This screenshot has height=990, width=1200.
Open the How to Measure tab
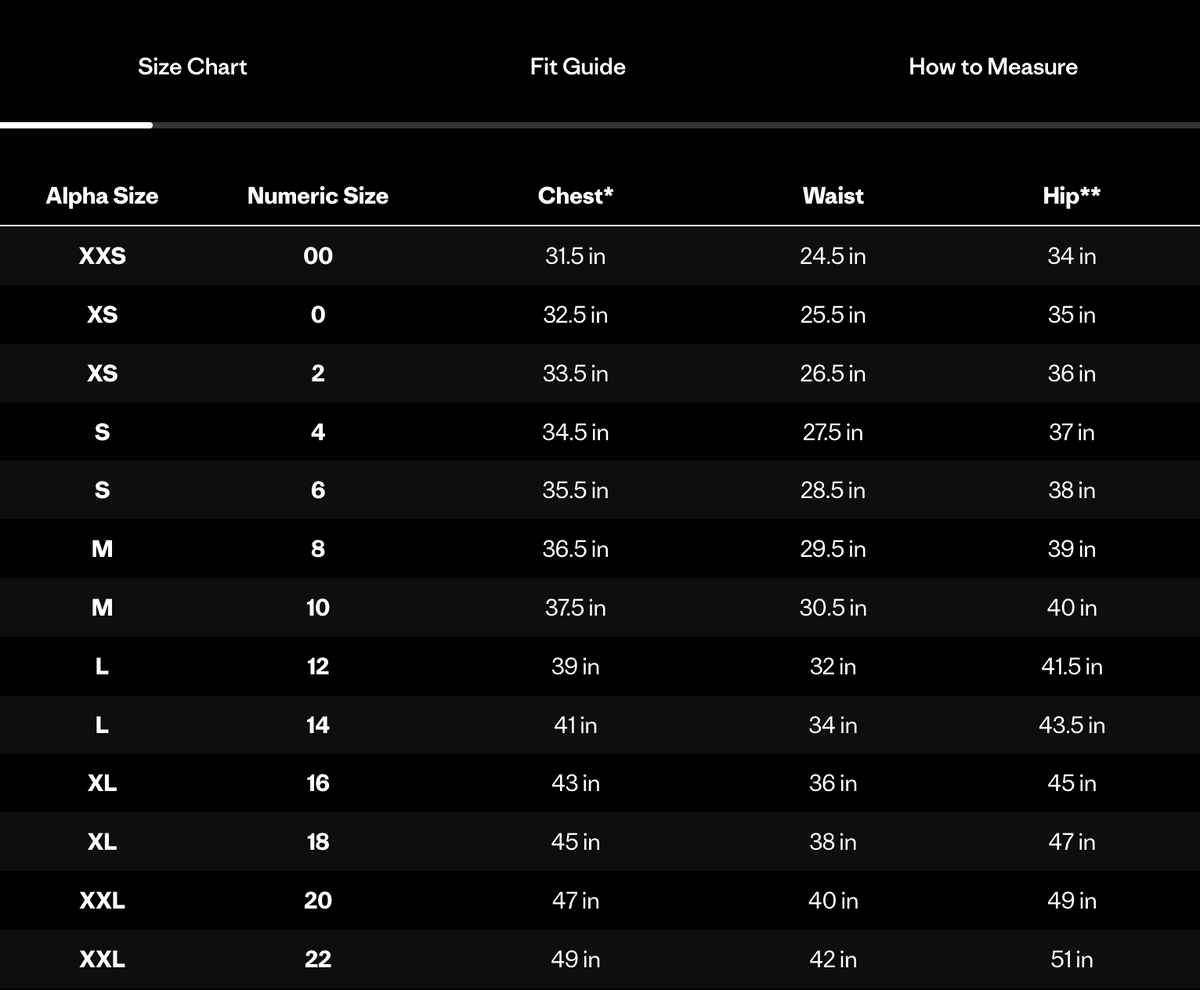[993, 67]
